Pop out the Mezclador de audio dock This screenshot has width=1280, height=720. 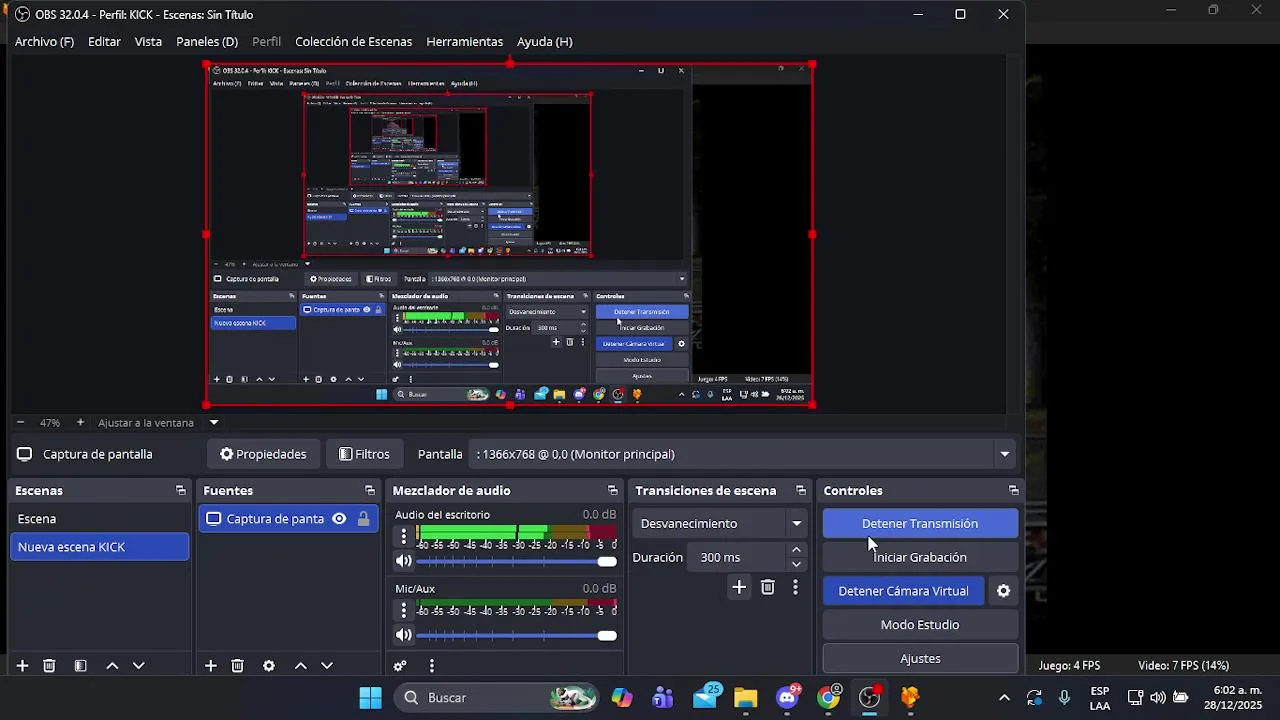point(612,491)
